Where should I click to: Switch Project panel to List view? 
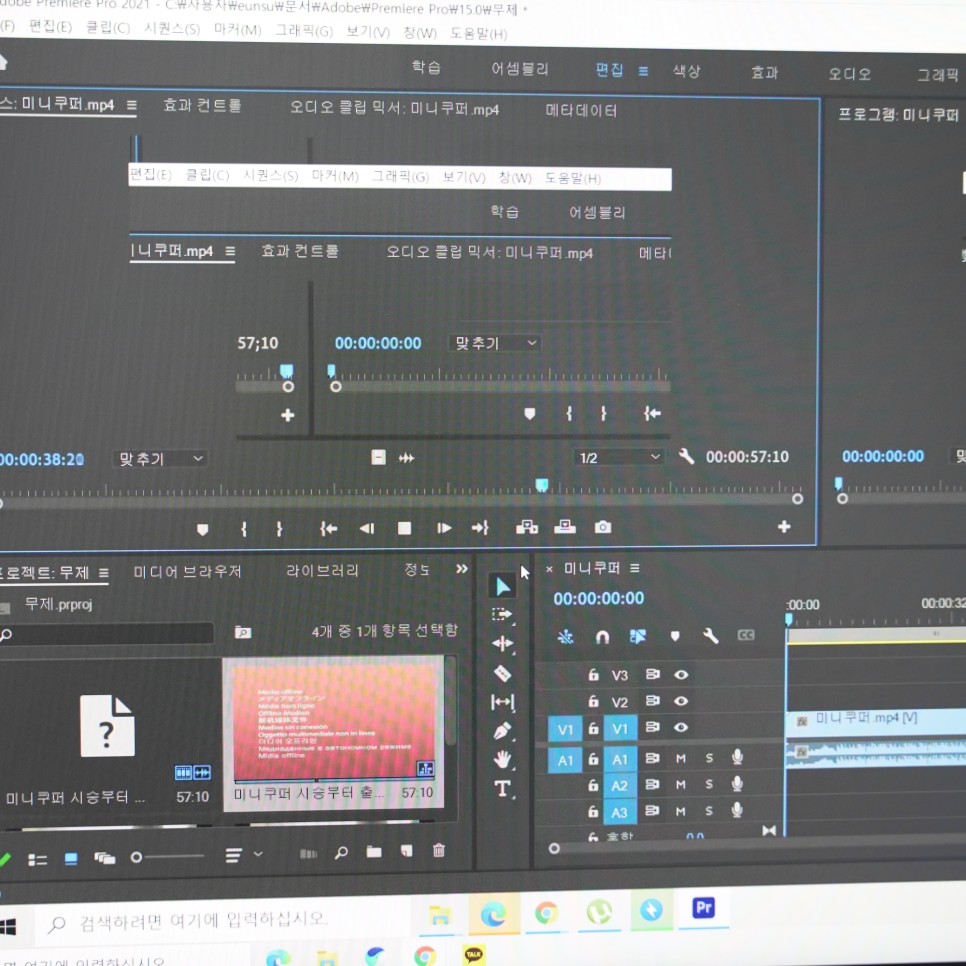(38, 859)
